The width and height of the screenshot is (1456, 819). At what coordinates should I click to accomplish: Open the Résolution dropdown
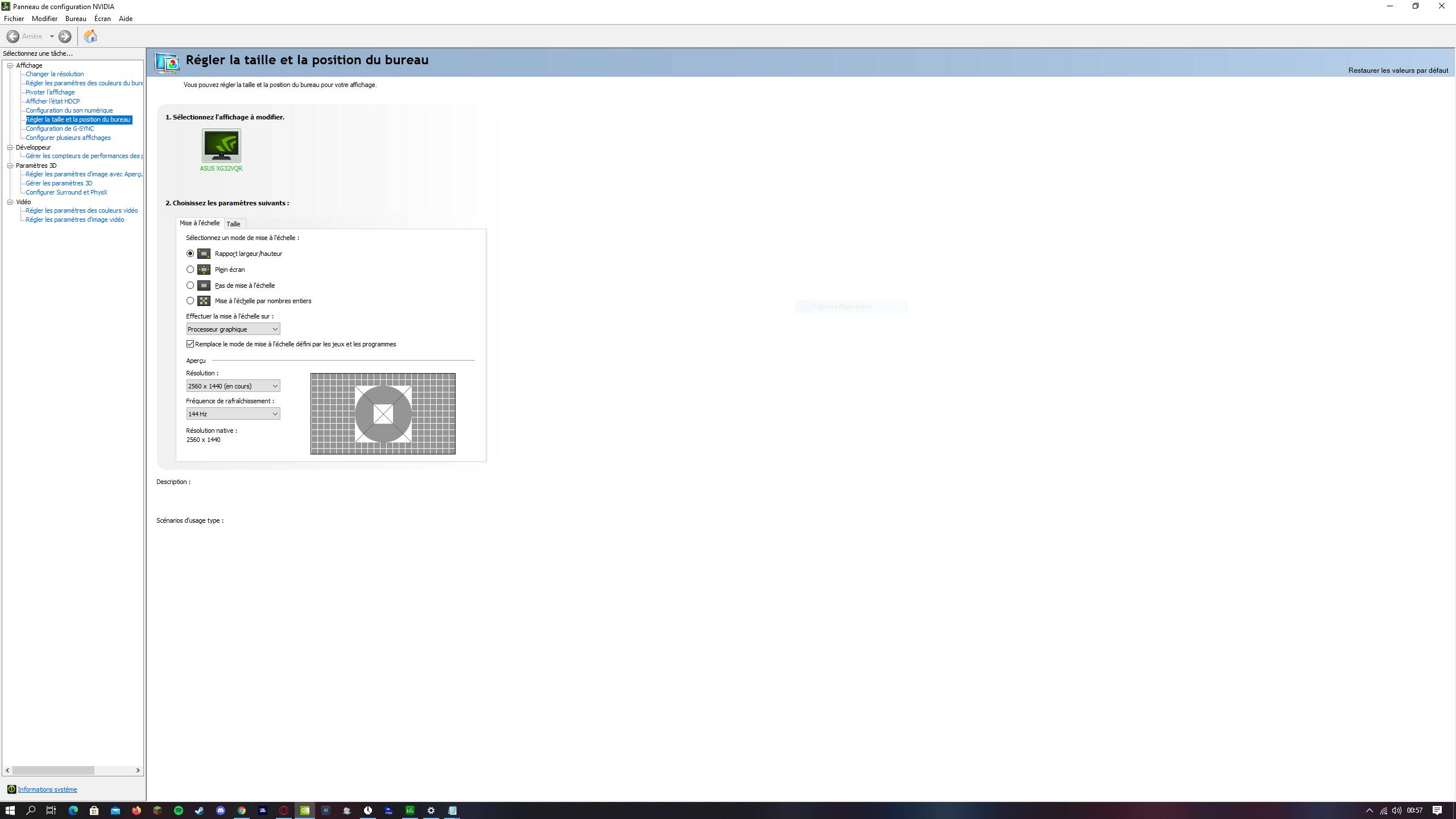[x=233, y=386]
